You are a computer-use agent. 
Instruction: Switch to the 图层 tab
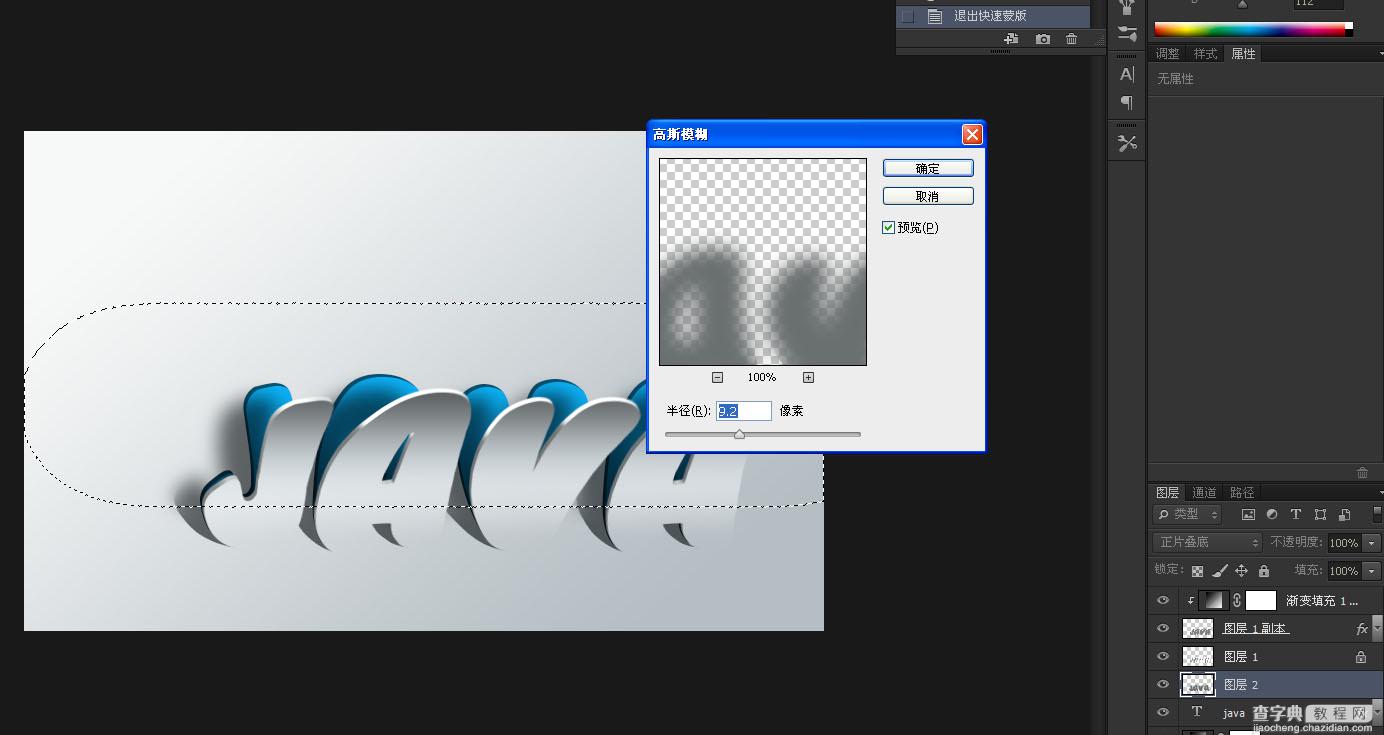[x=1167, y=493]
